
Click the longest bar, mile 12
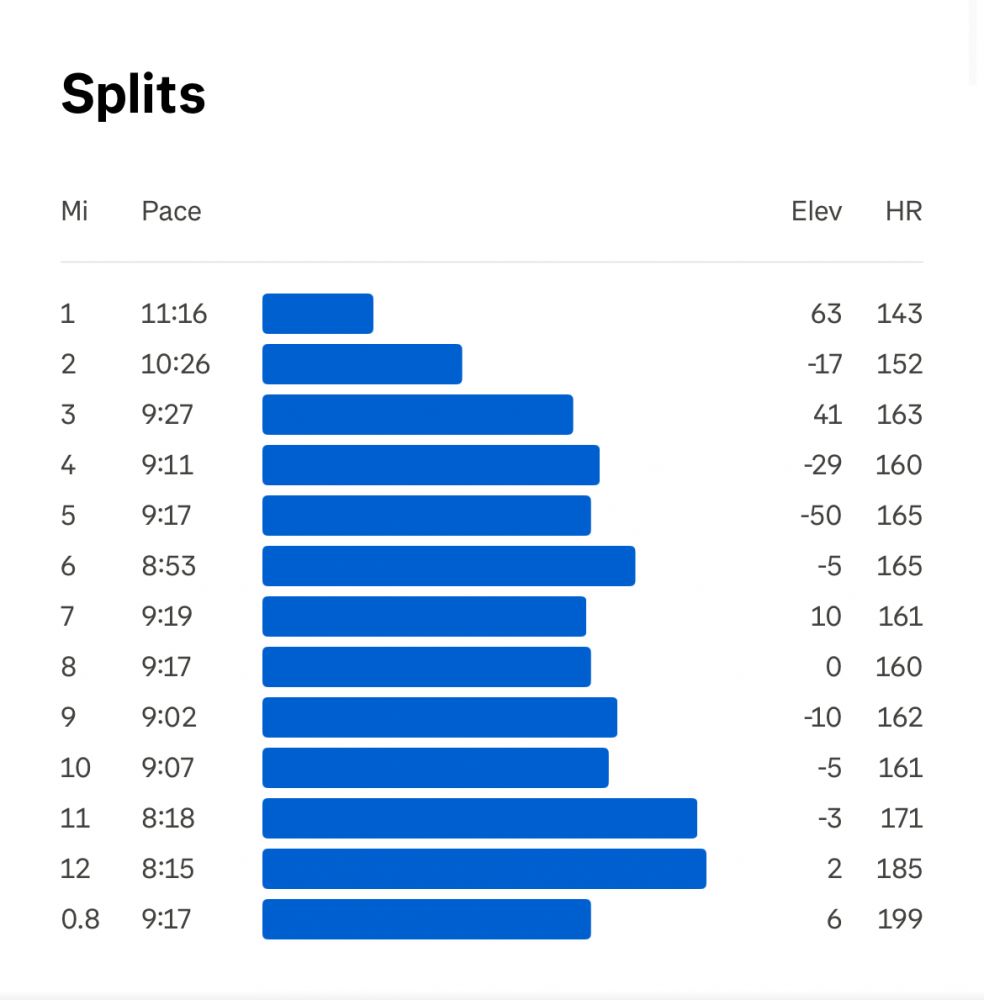(x=484, y=869)
